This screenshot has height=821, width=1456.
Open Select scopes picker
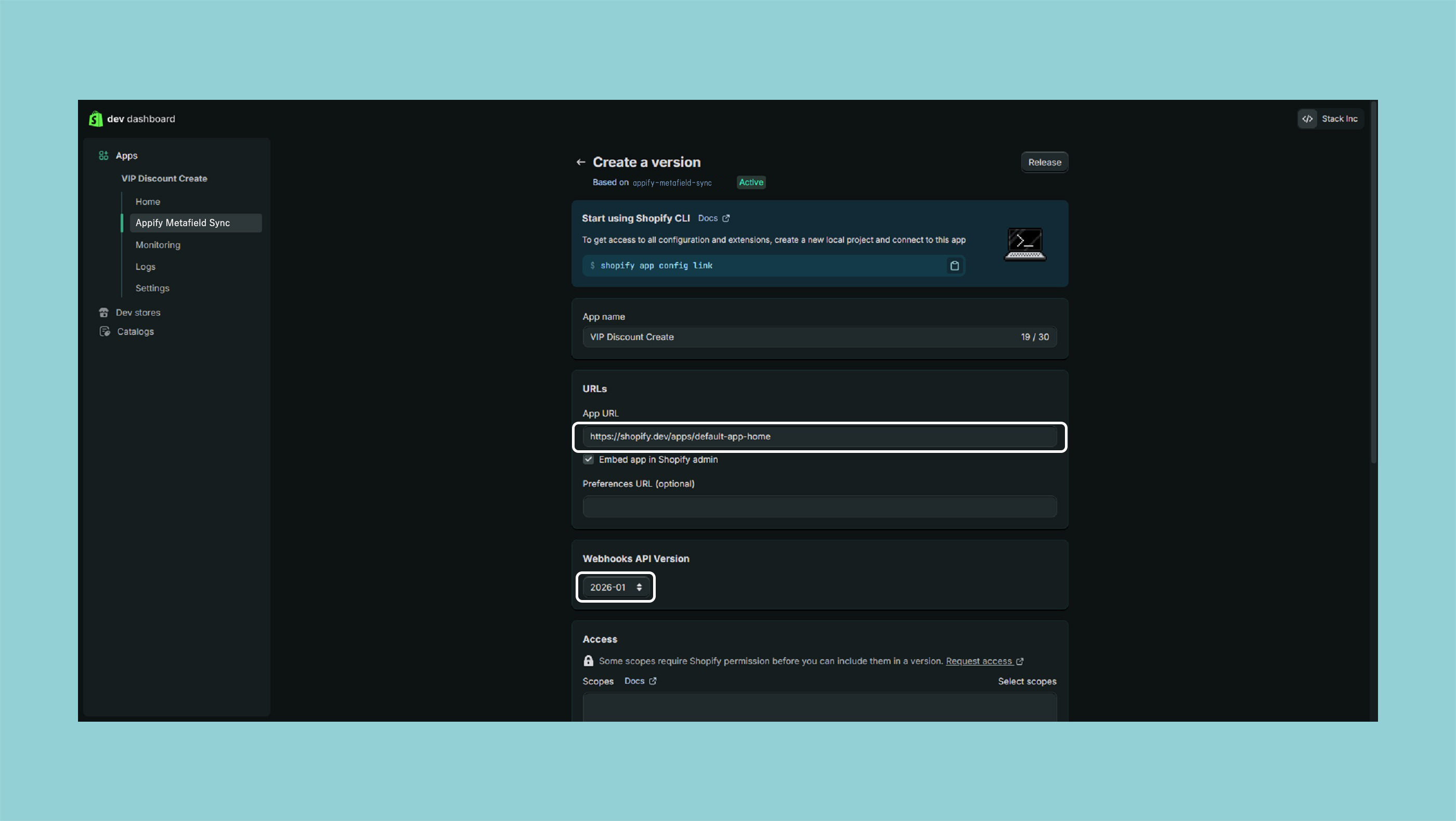[x=1026, y=681]
